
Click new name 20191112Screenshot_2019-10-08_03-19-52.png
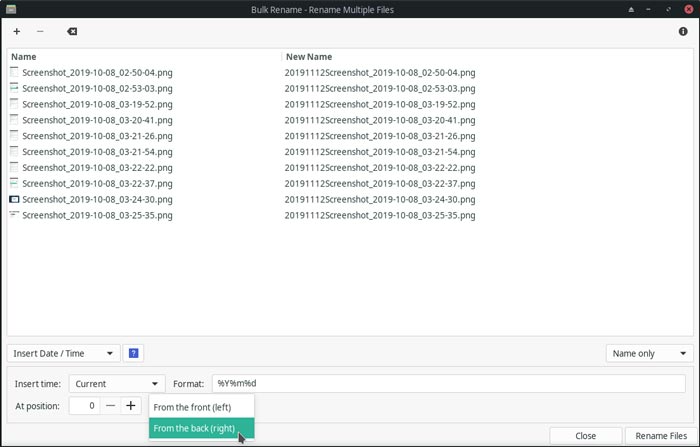click(x=380, y=104)
